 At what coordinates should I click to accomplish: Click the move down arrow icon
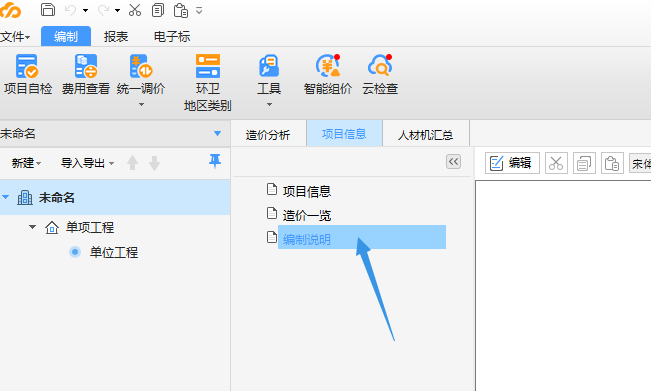154,163
